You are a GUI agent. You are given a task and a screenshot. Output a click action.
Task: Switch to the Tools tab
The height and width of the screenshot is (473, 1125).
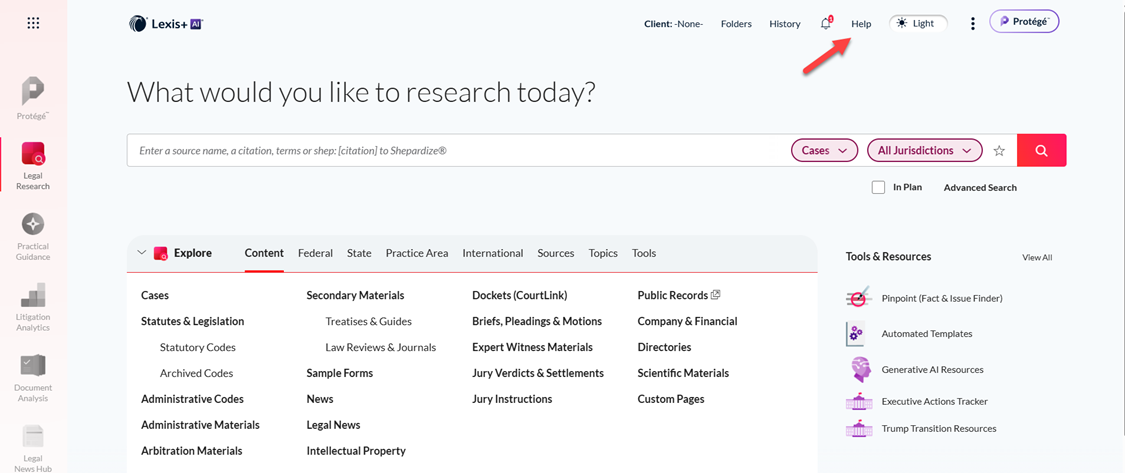click(644, 253)
